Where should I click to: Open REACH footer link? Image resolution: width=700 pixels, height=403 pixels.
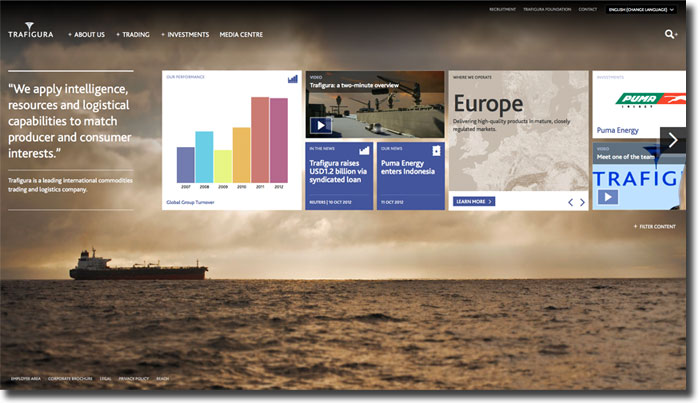pos(162,379)
